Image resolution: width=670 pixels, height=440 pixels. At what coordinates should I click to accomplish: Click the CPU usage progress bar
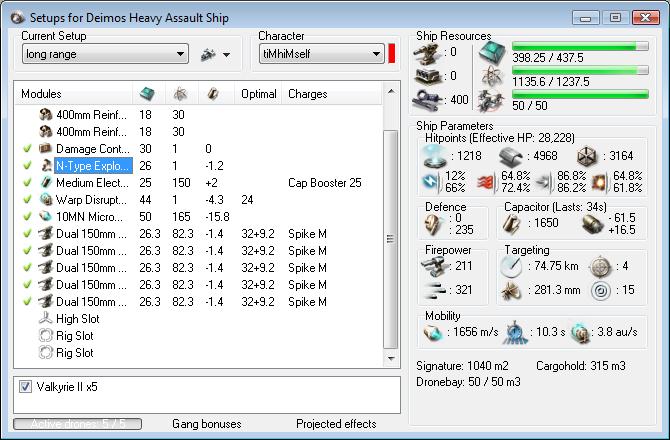[x=580, y=46]
